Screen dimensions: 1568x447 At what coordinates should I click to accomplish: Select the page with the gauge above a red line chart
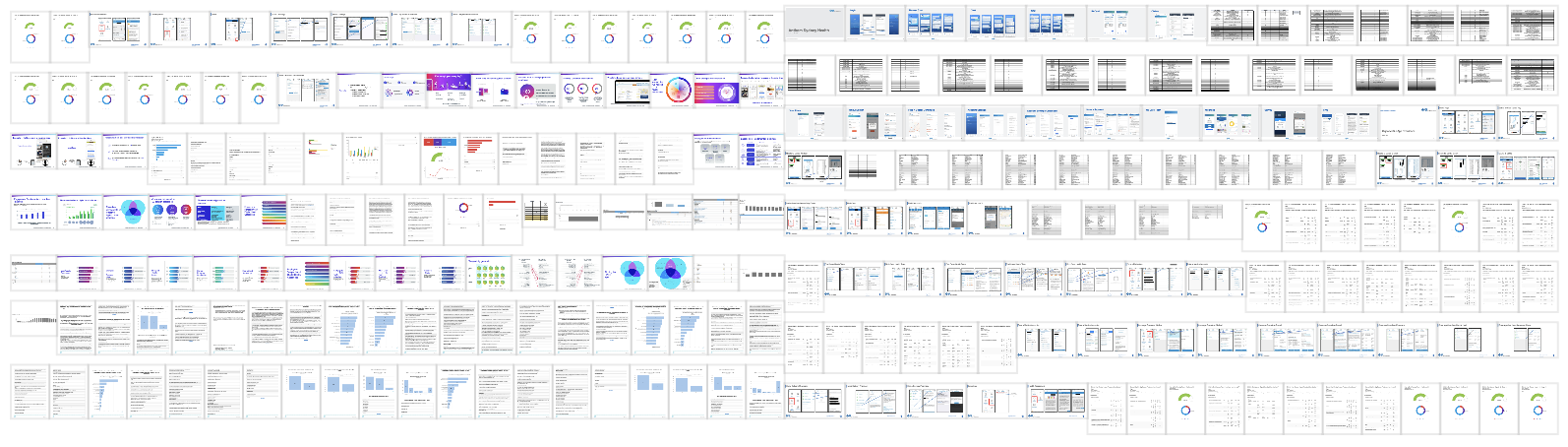pos(440,157)
